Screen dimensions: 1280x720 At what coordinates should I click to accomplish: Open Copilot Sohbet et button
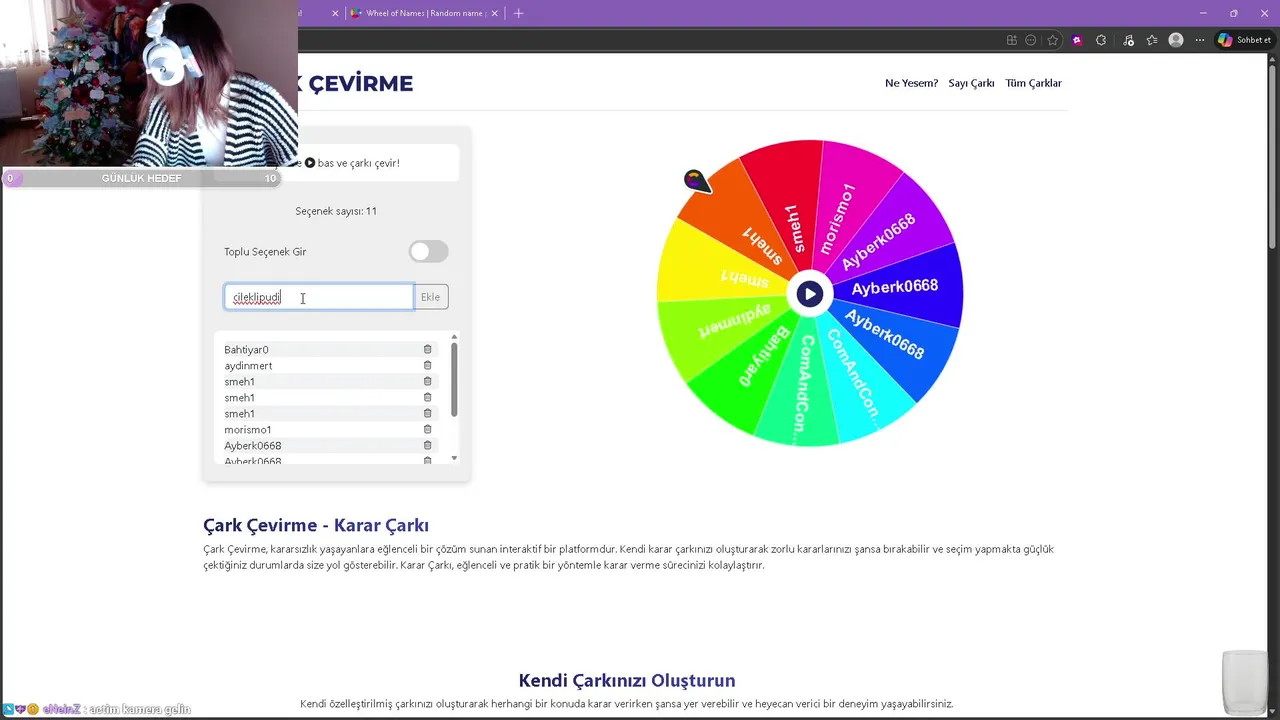(1244, 40)
